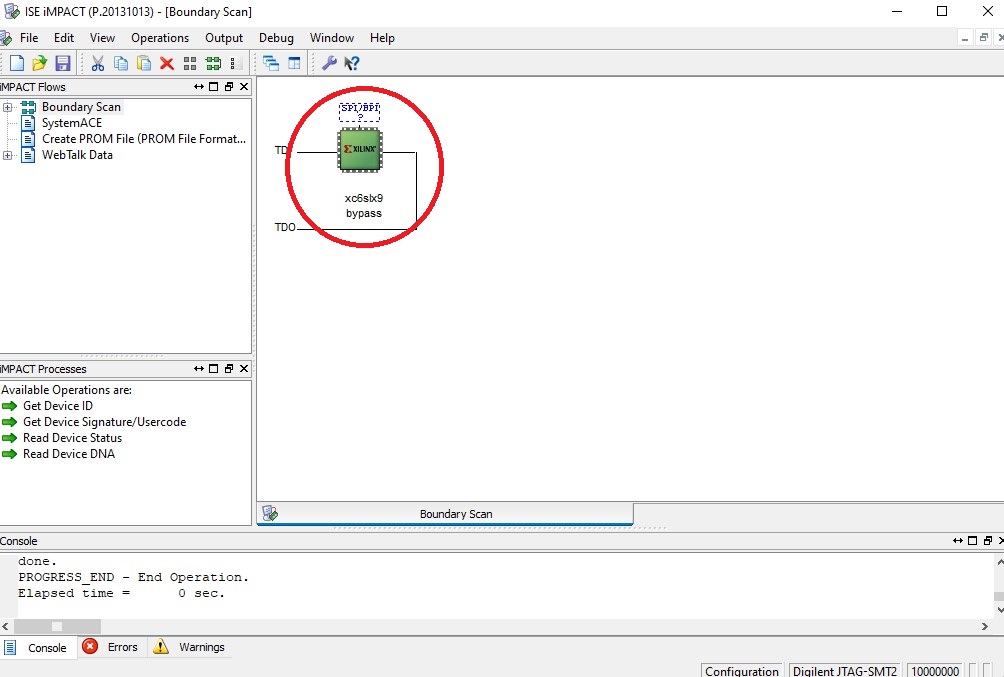The image size is (1004, 677).
Task: Click the Configuration status bar field
Action: click(741, 671)
